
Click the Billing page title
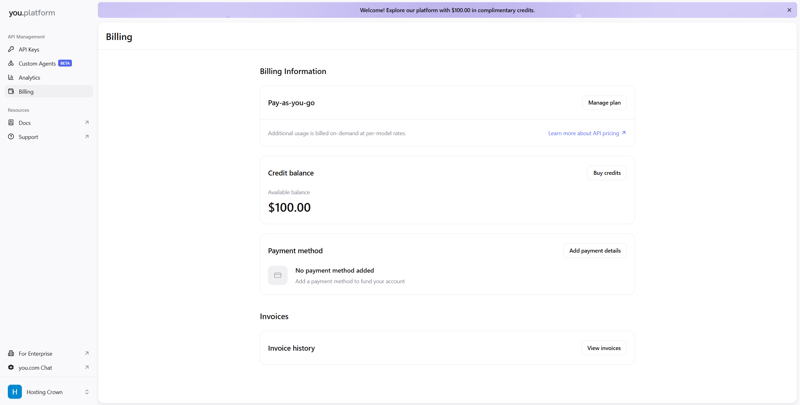point(119,37)
